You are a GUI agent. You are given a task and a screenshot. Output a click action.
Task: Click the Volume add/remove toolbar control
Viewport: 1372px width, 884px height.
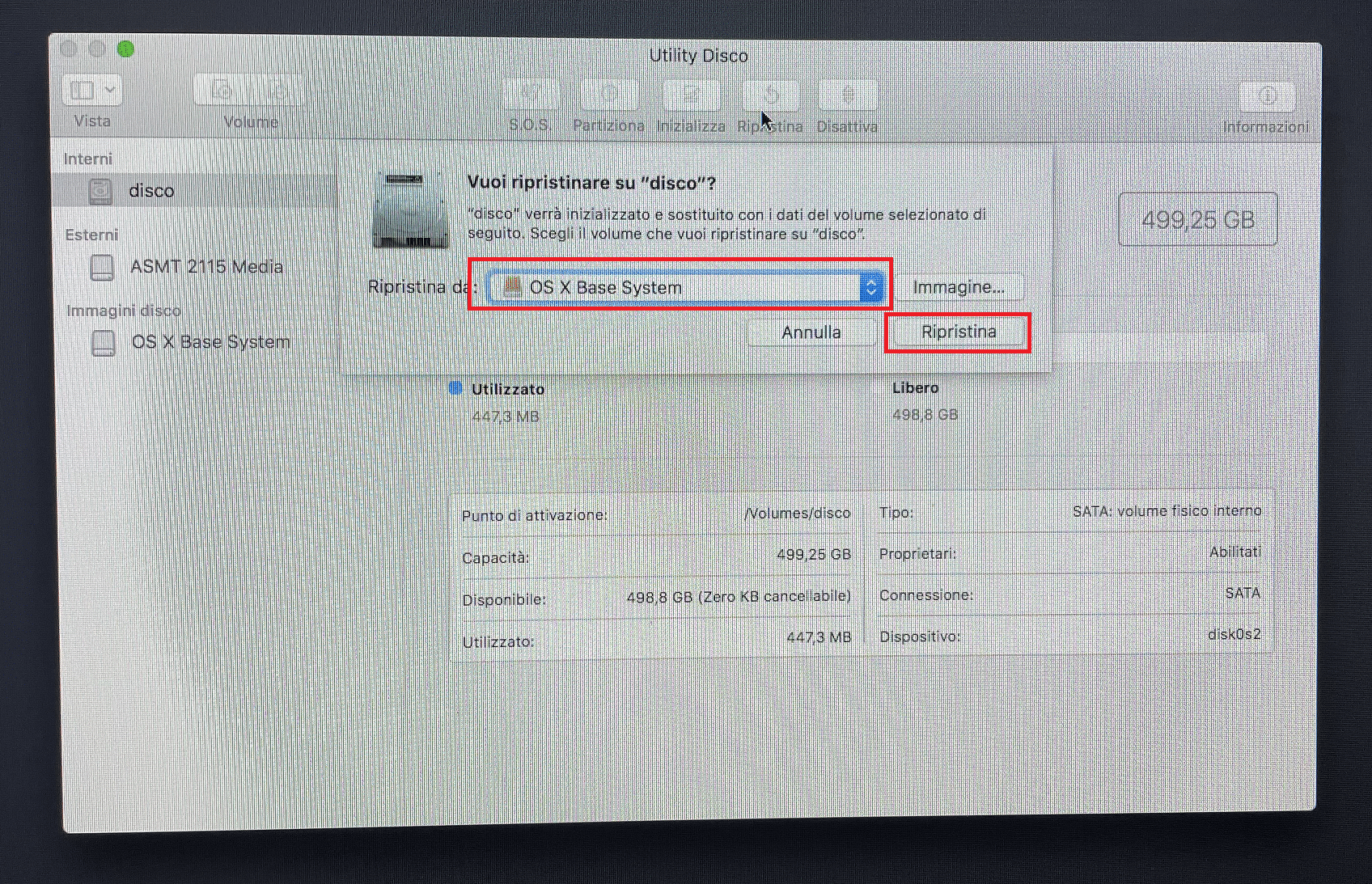tap(250, 91)
